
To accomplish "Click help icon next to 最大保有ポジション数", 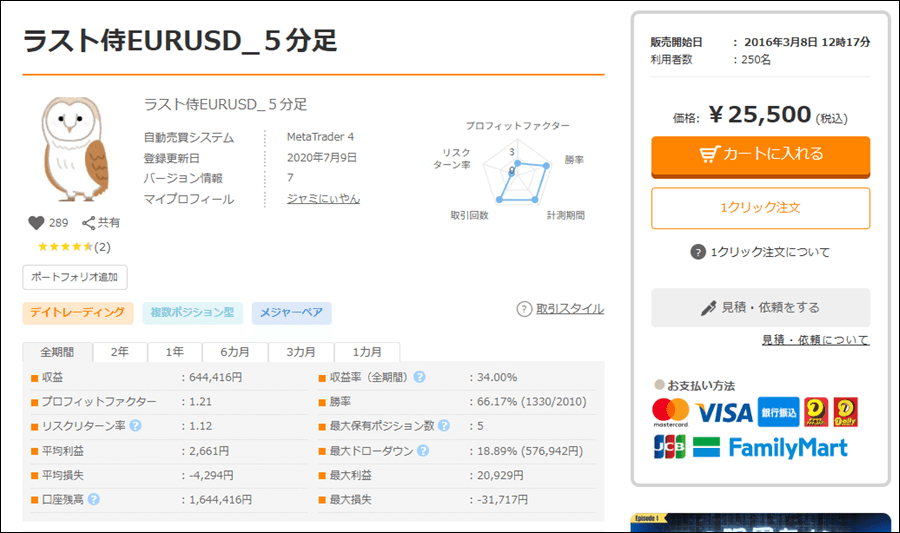I will [x=443, y=426].
